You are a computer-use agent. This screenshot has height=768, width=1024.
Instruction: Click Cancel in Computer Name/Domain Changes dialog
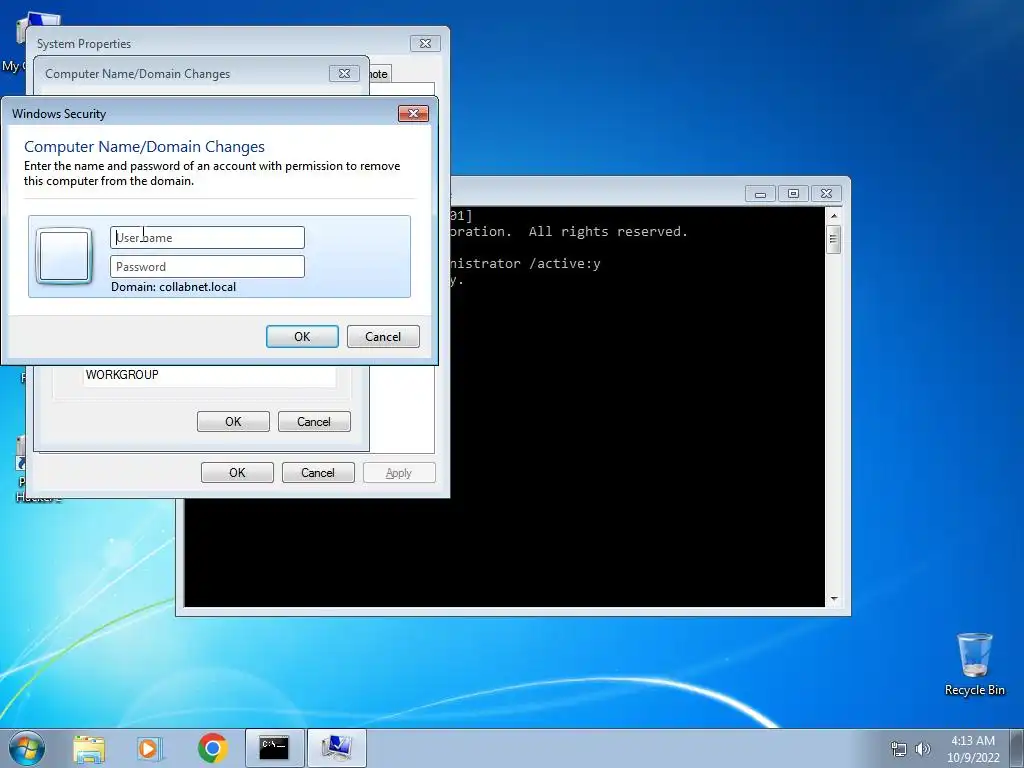(x=314, y=421)
